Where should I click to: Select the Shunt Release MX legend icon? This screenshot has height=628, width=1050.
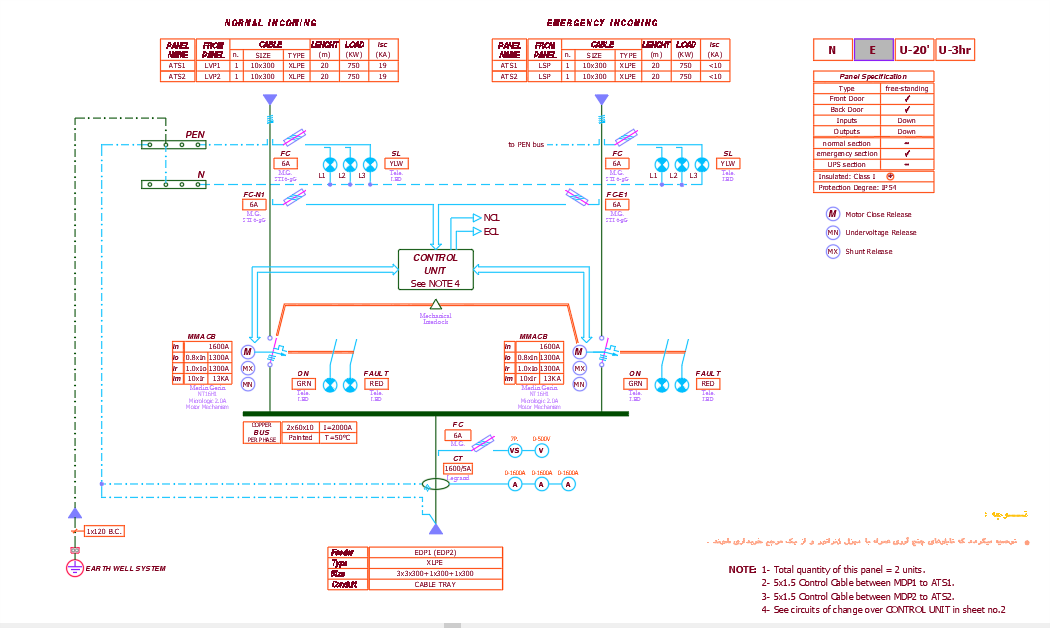(x=832, y=252)
